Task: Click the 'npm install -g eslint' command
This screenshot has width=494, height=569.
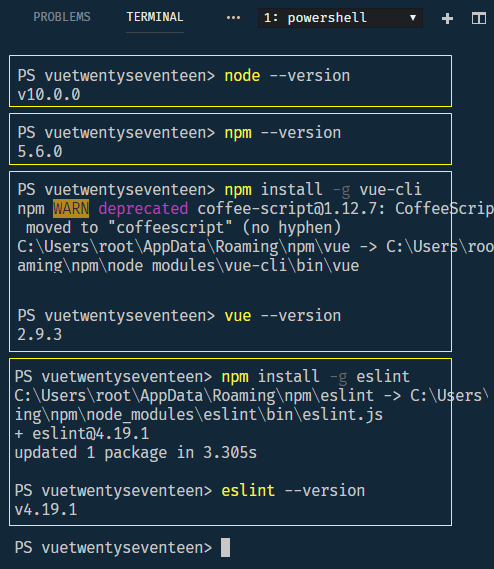Action: pos(316,377)
